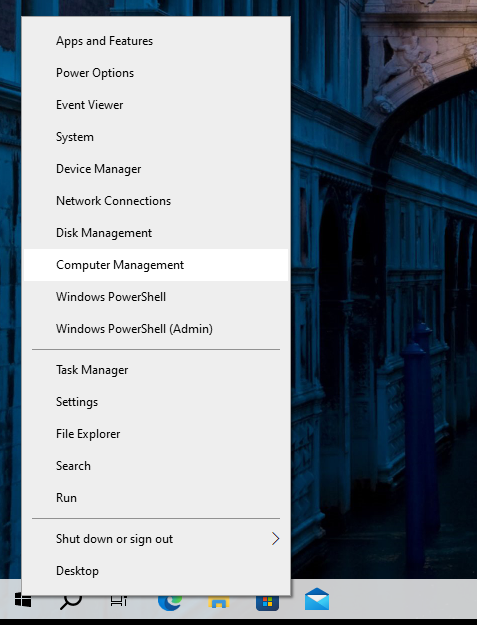
Task: Open Disk Management
Action: pos(156,233)
